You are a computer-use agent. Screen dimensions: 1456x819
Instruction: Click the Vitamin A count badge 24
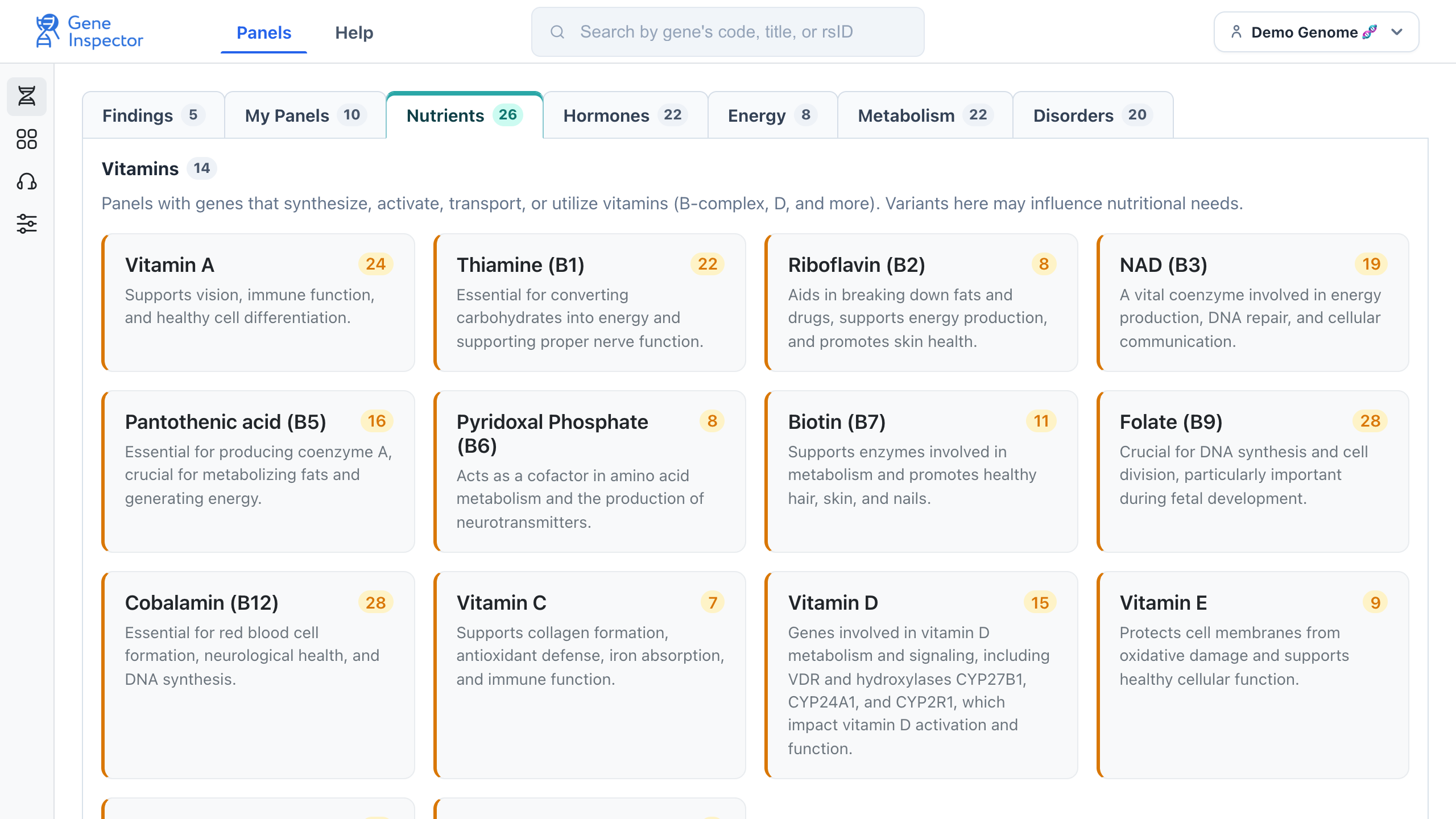pos(376,264)
